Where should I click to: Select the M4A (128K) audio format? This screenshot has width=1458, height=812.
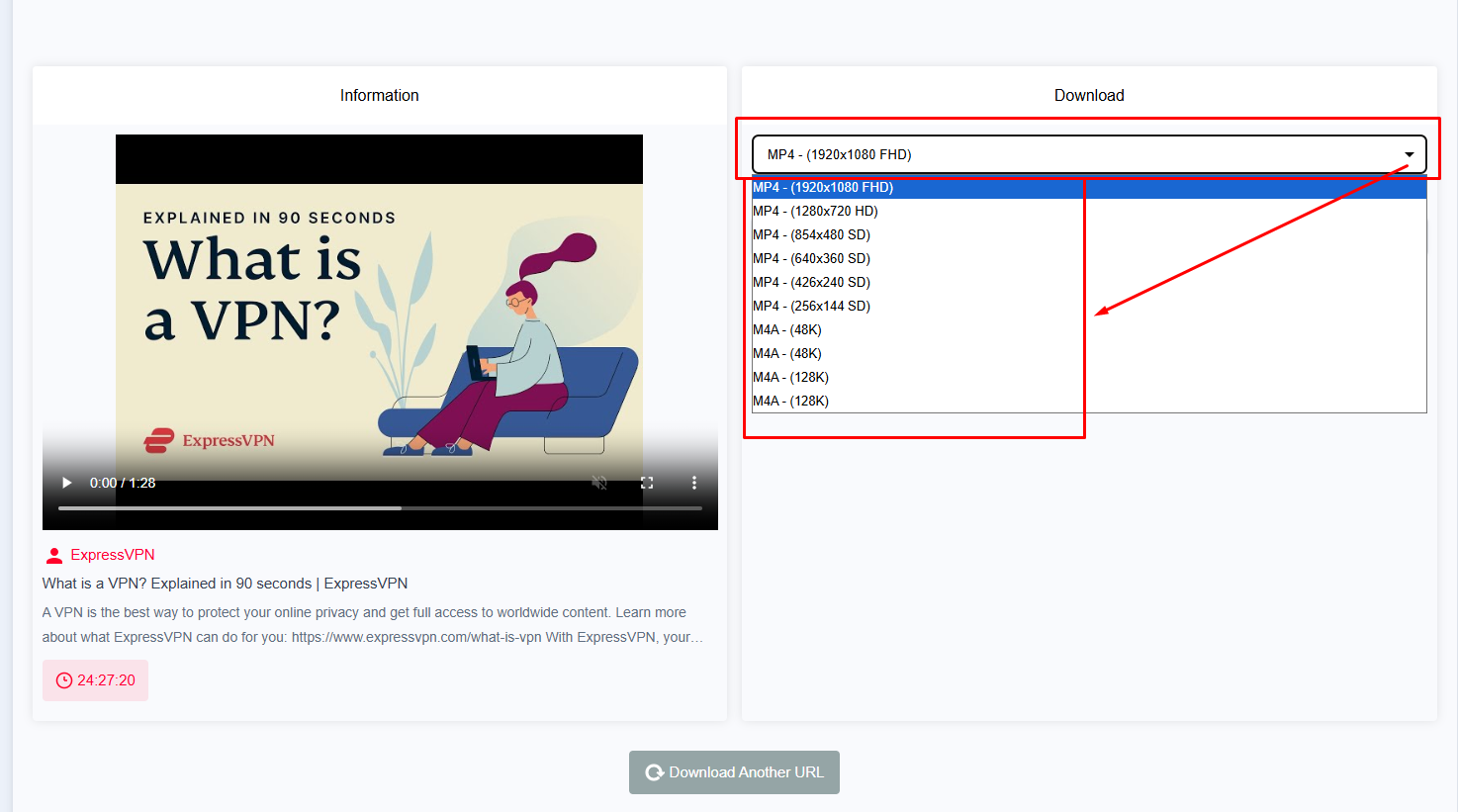[x=789, y=377]
